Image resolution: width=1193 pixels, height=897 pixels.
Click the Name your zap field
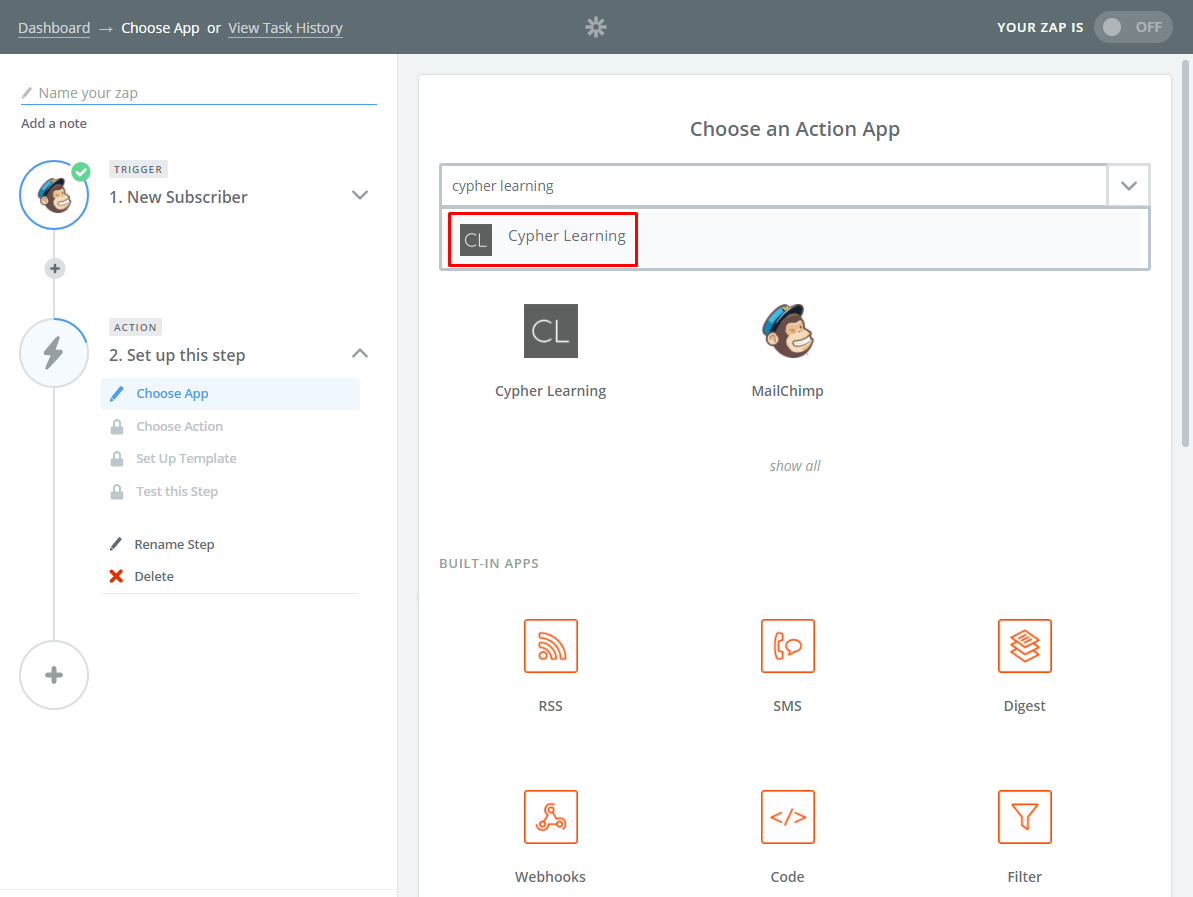pos(199,93)
